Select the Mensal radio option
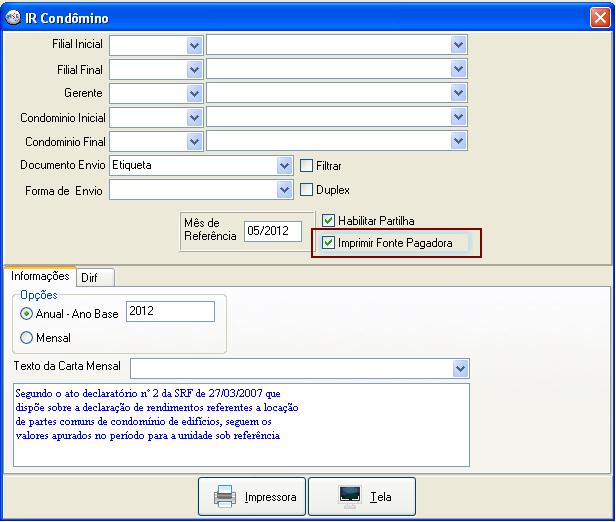The width and height of the screenshot is (616, 522). 26,338
